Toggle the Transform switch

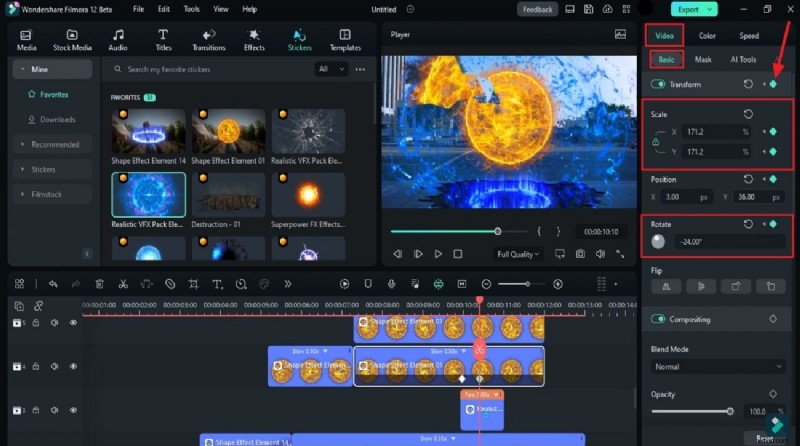pos(658,84)
